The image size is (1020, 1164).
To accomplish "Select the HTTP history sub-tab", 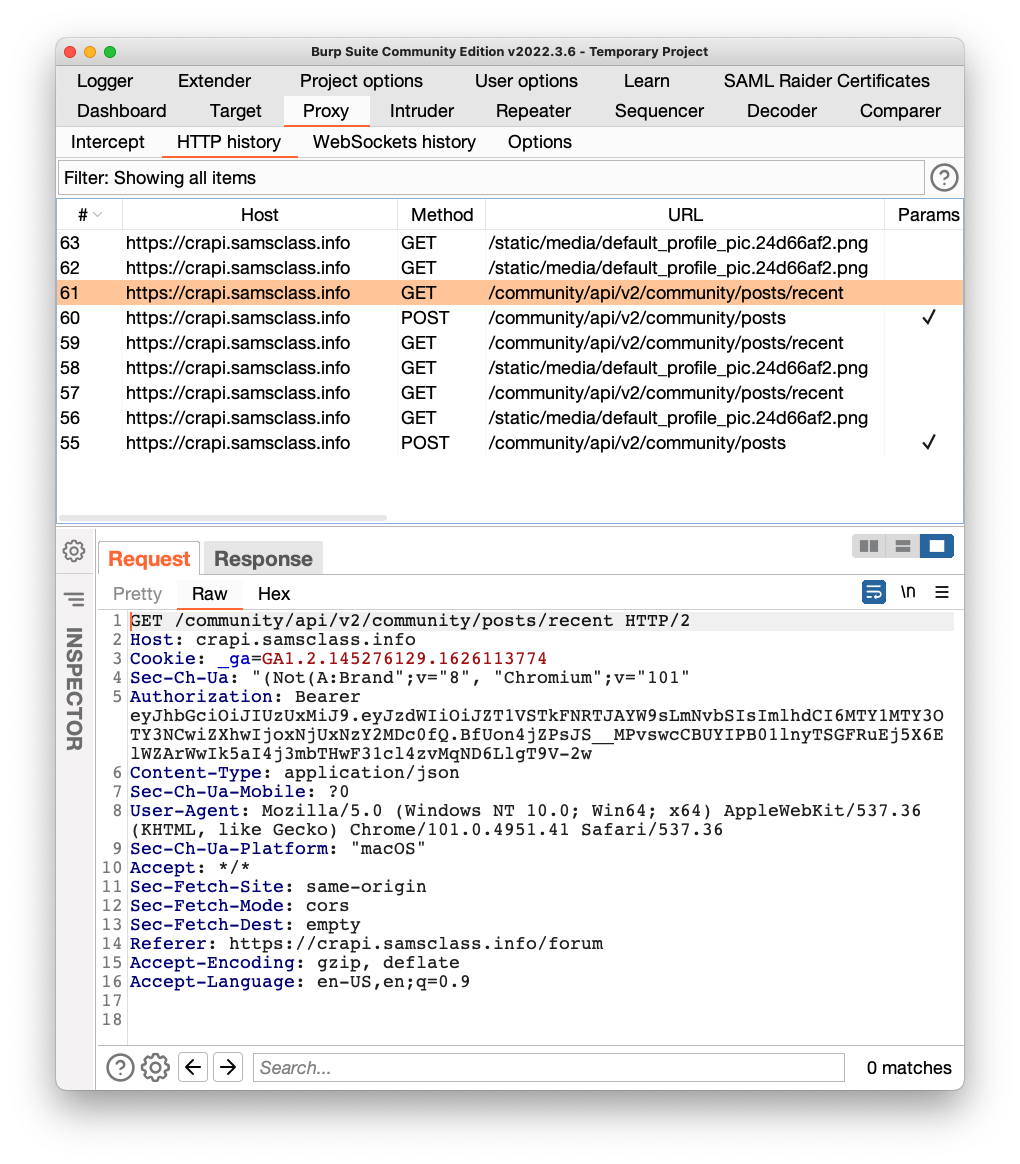I will (229, 142).
